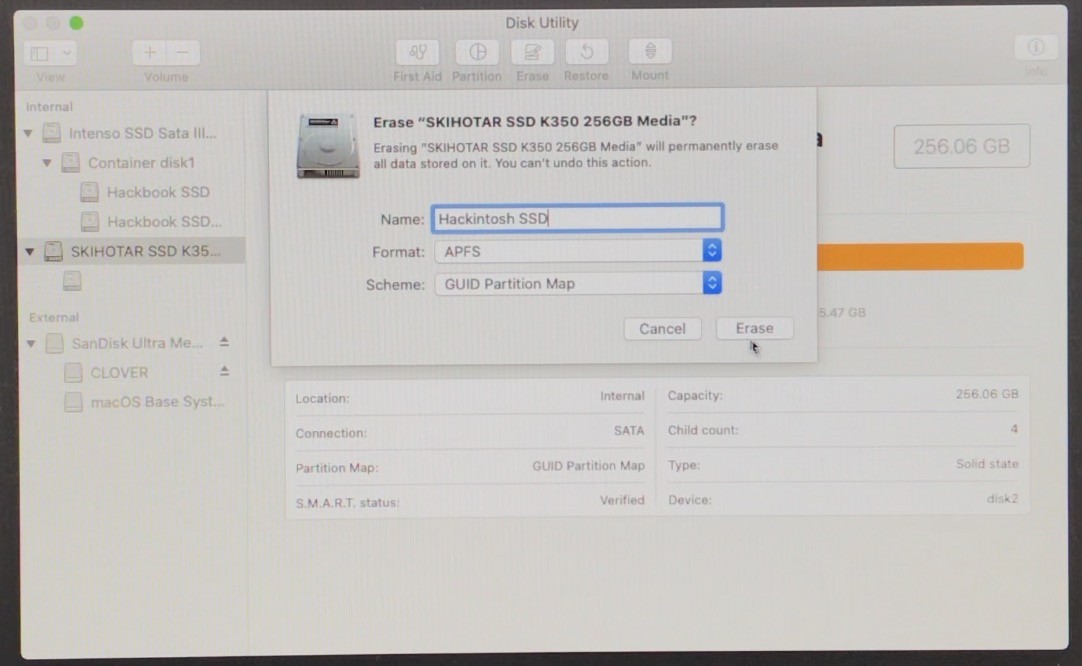Click the green zoom window button
Image resolution: width=1082 pixels, height=666 pixels.
[77, 23]
